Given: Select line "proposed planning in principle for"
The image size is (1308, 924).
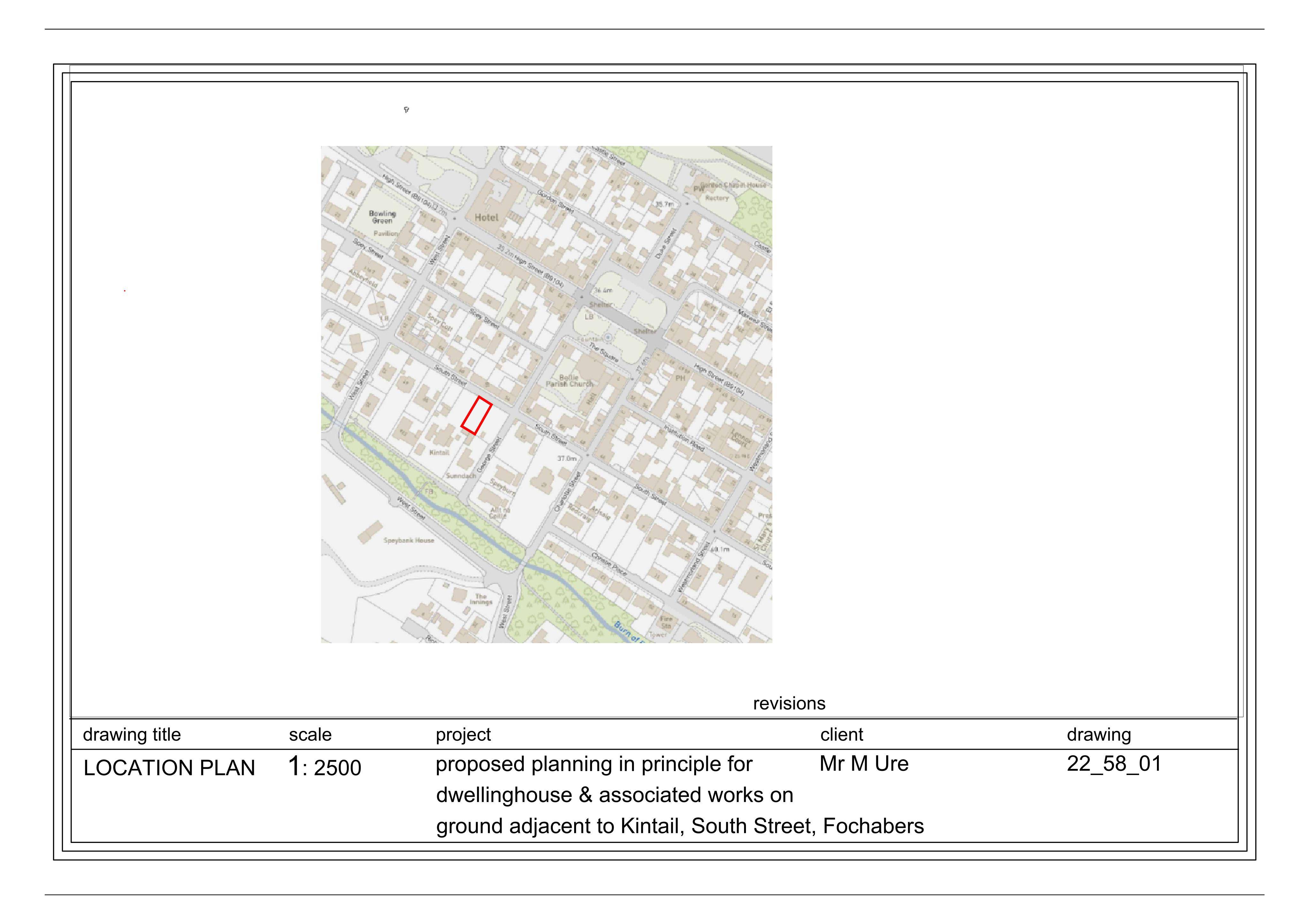Looking at the screenshot, I should click(x=594, y=765).
